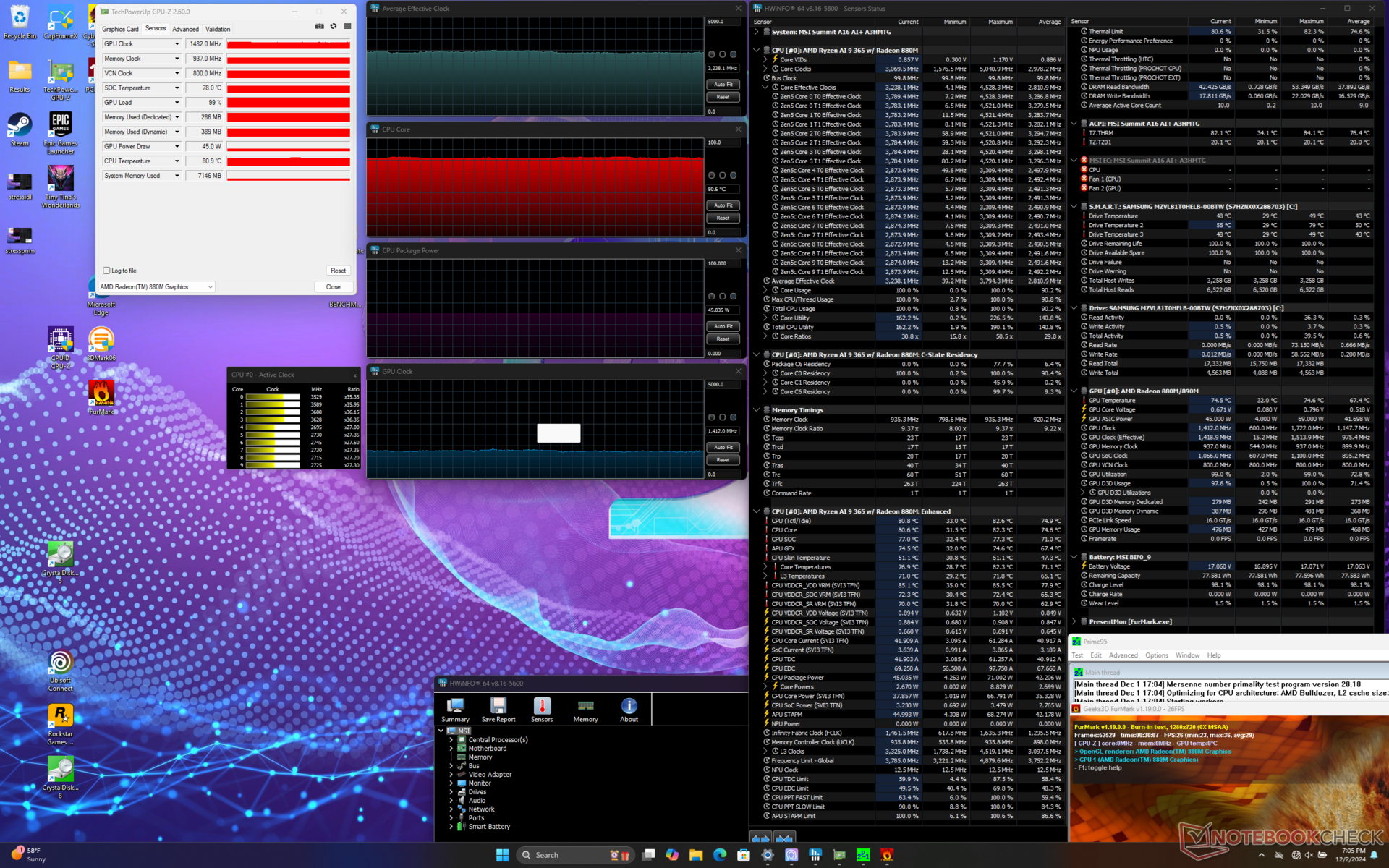Open Ubisoft Connect desktop shortcut
The width and height of the screenshot is (1389, 868).
click(61, 671)
